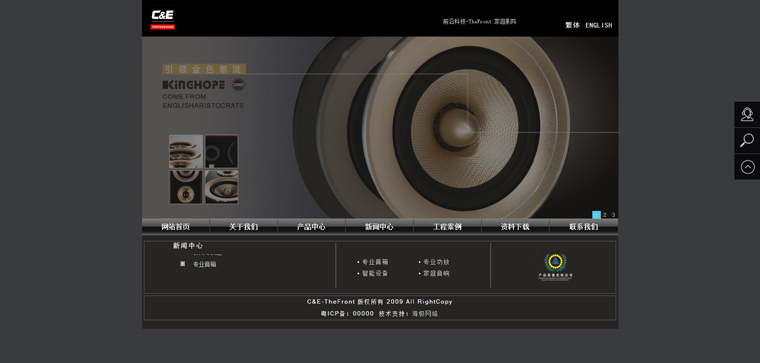Click the bottom-right speaker thumbnail
The image size is (760, 363).
222,187
